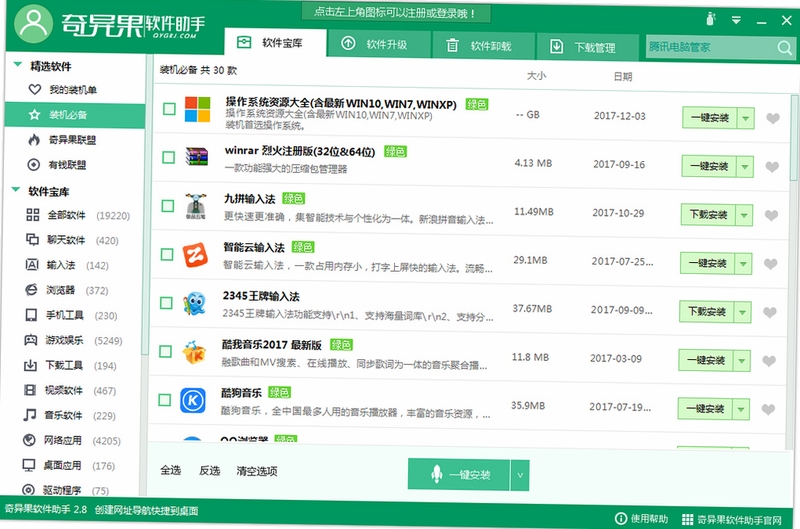Select 全部软件 category
The height and width of the screenshot is (529, 800).
78,215
